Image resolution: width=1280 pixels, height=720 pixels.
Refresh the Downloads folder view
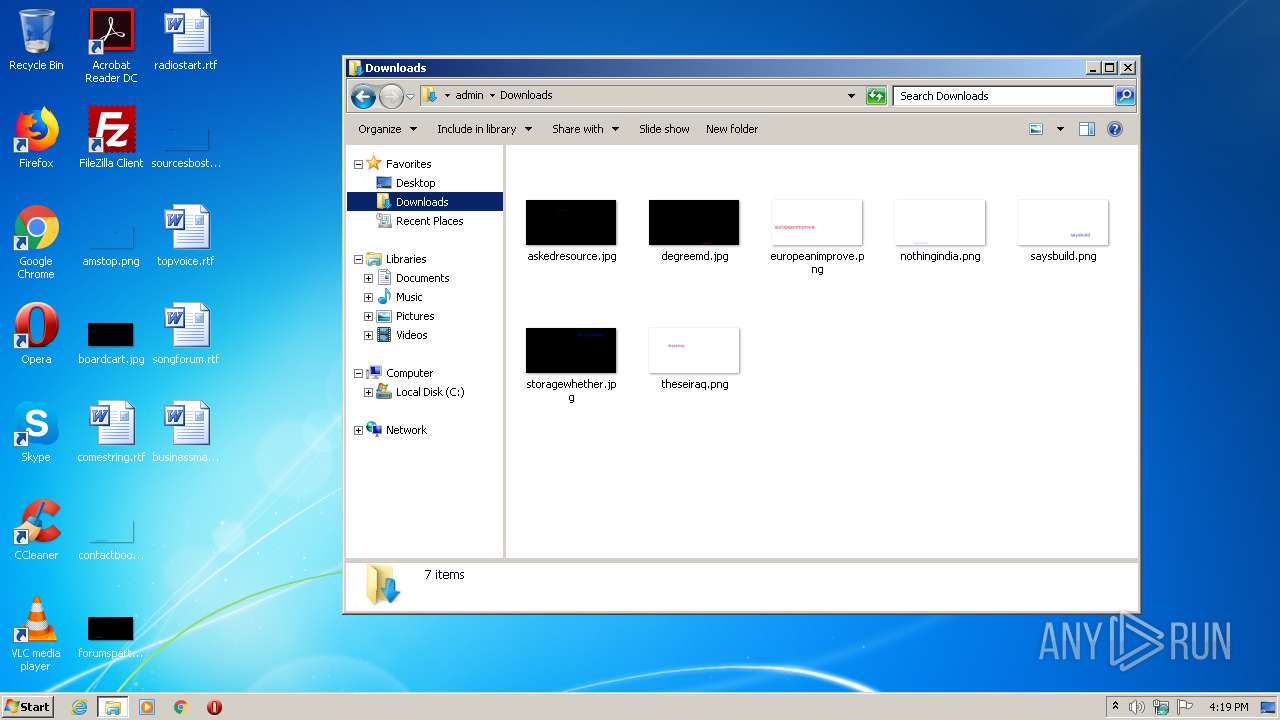876,96
